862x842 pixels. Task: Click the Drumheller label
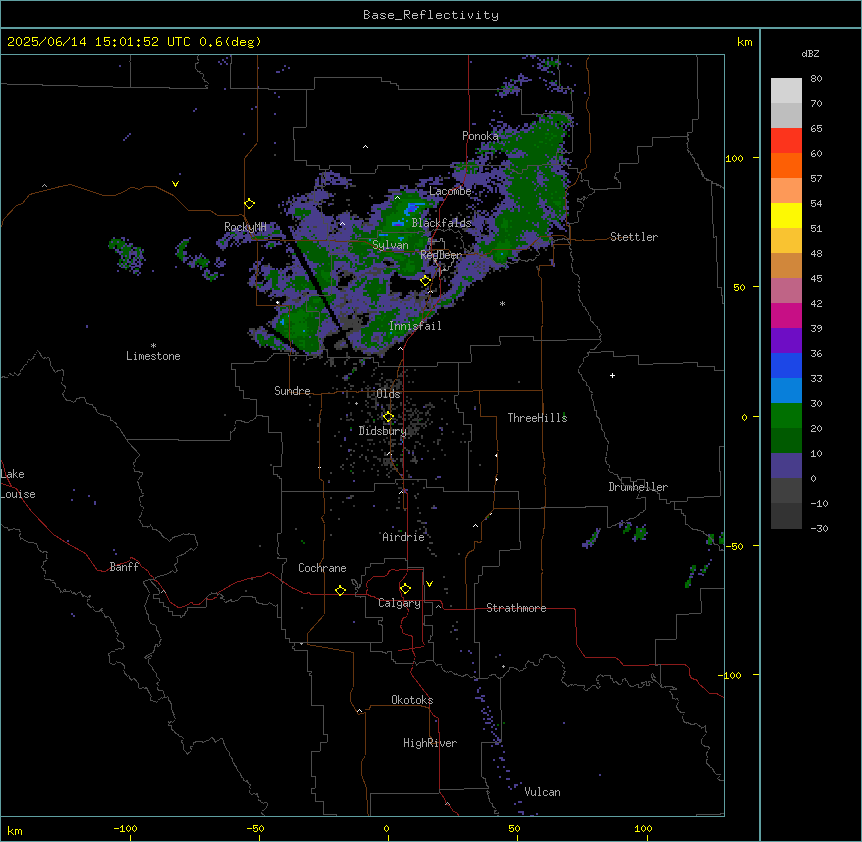[x=638, y=487]
